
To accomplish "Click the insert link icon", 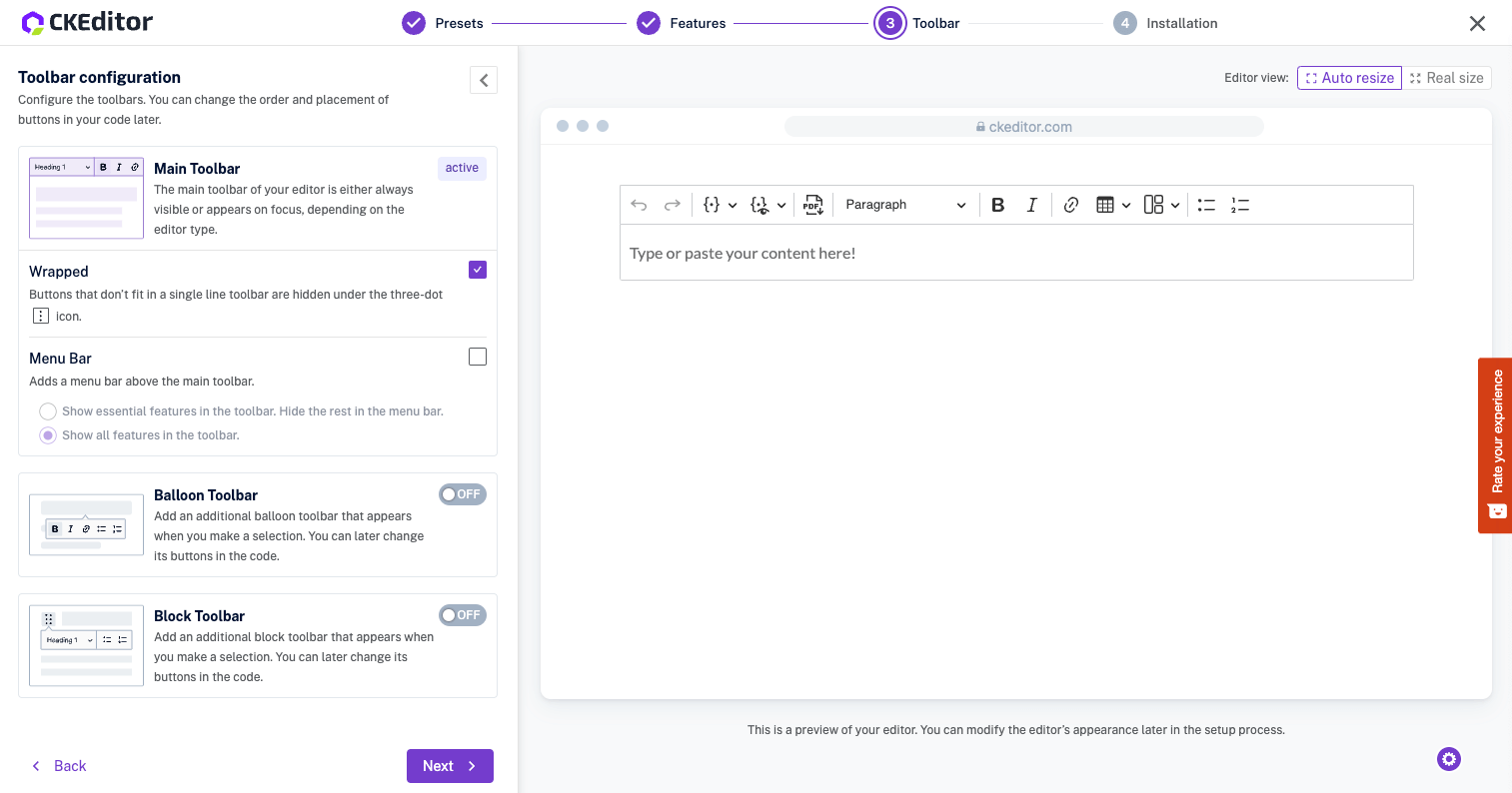I will tap(1071, 205).
